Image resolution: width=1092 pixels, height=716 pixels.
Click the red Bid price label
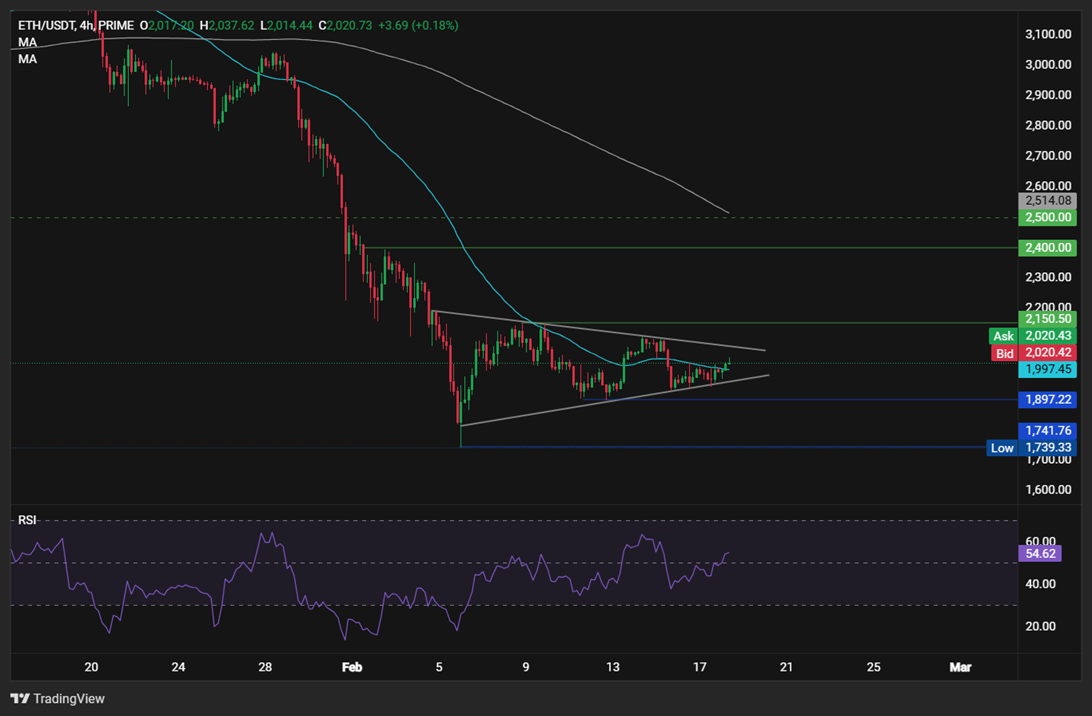1003,353
